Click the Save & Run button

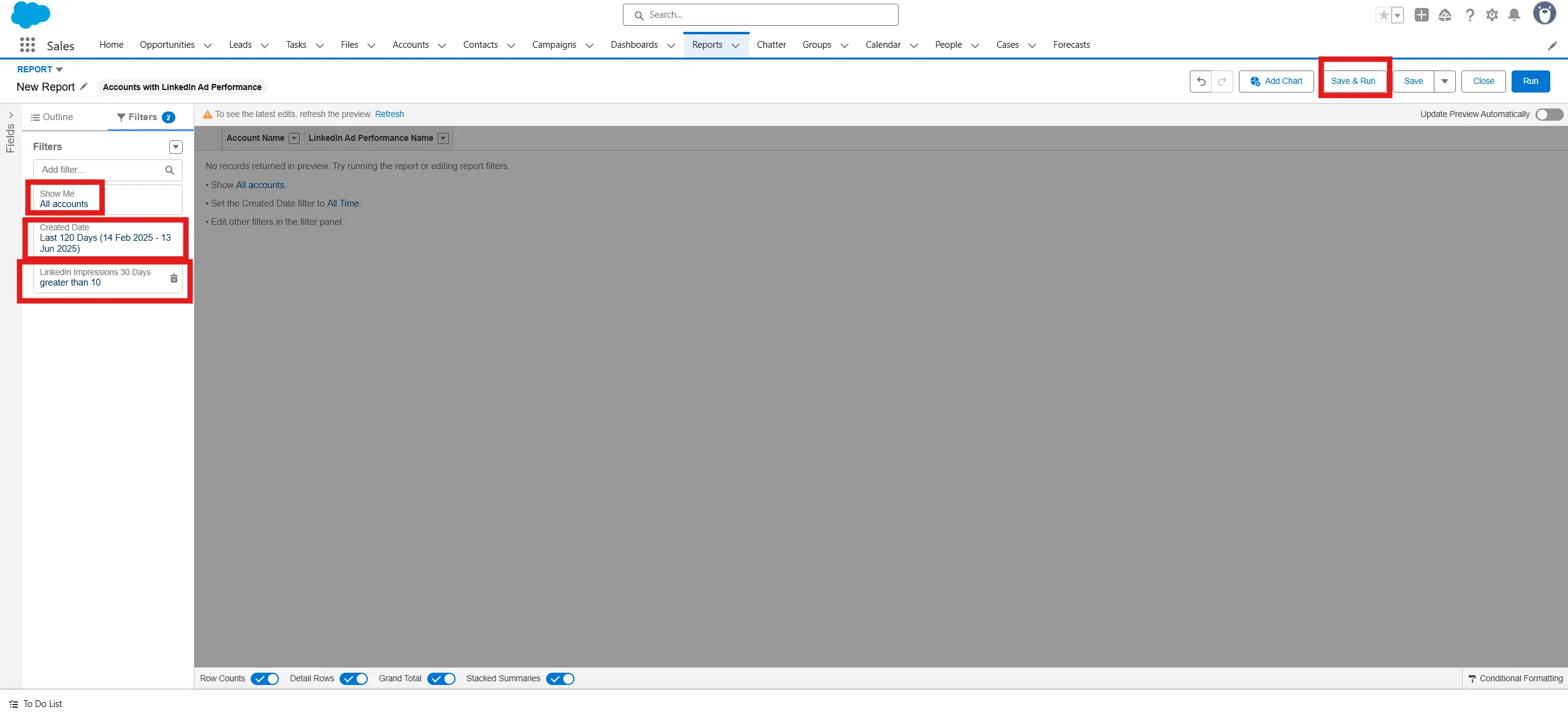[x=1353, y=81]
